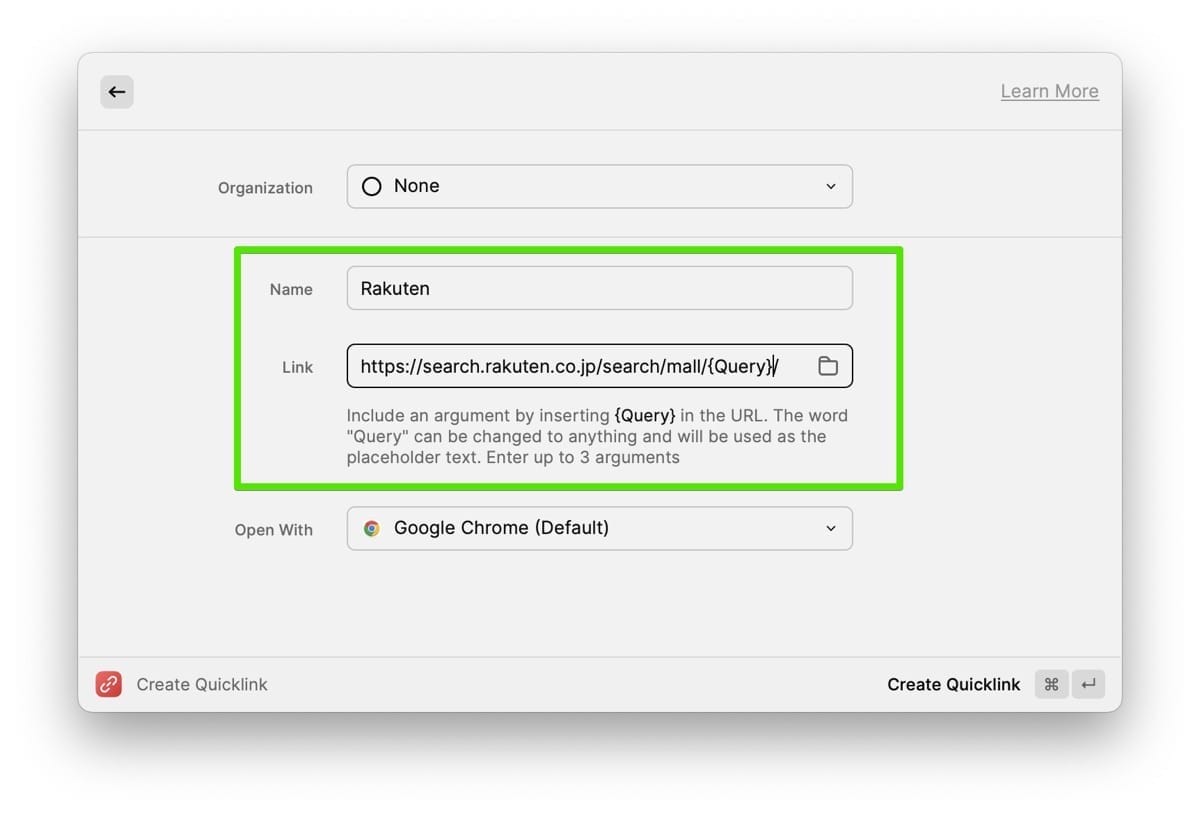Click the Return key icon
The height and width of the screenshot is (815, 1200).
point(1088,684)
